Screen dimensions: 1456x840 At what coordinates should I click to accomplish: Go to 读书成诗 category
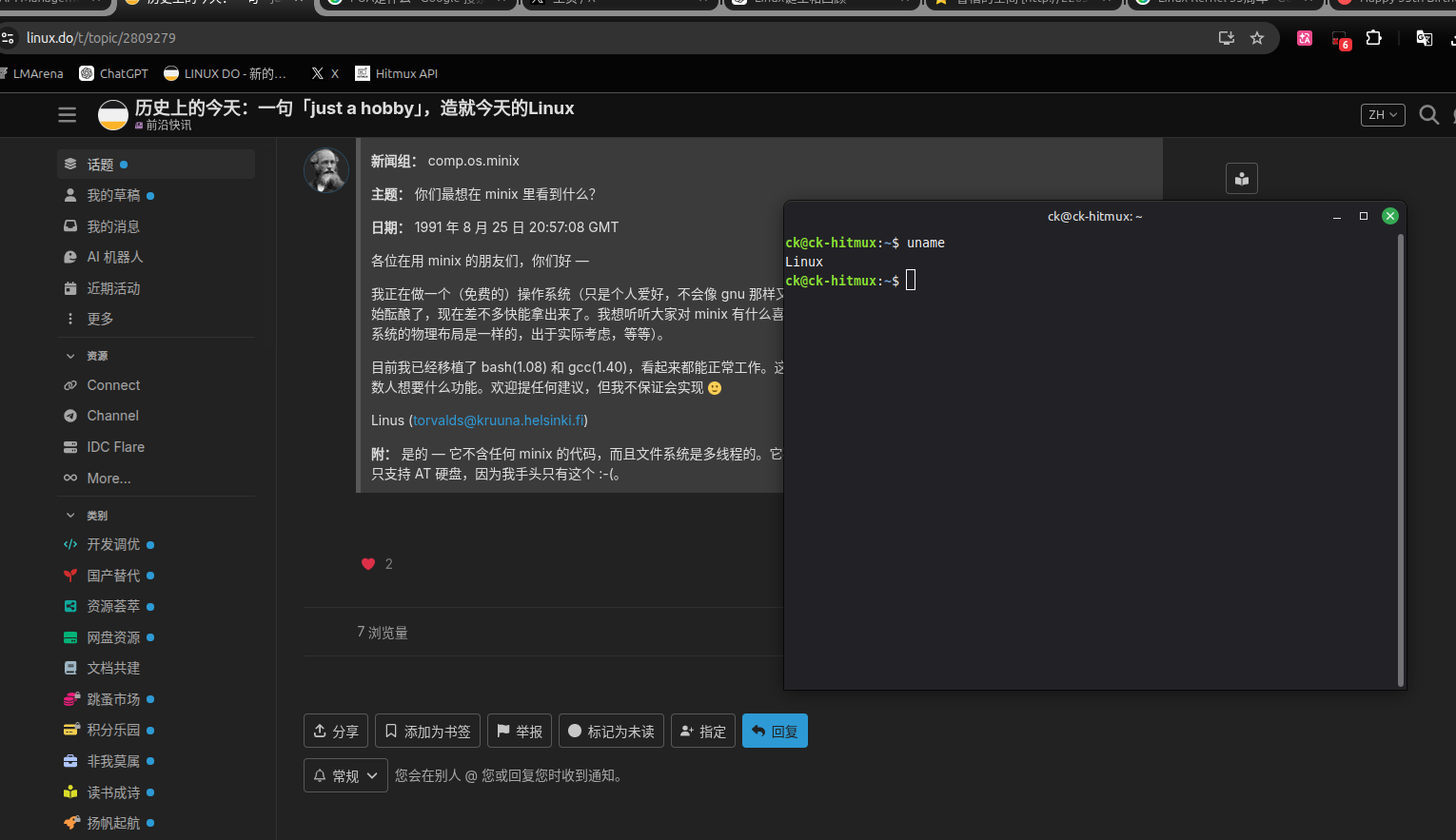[156, 792]
